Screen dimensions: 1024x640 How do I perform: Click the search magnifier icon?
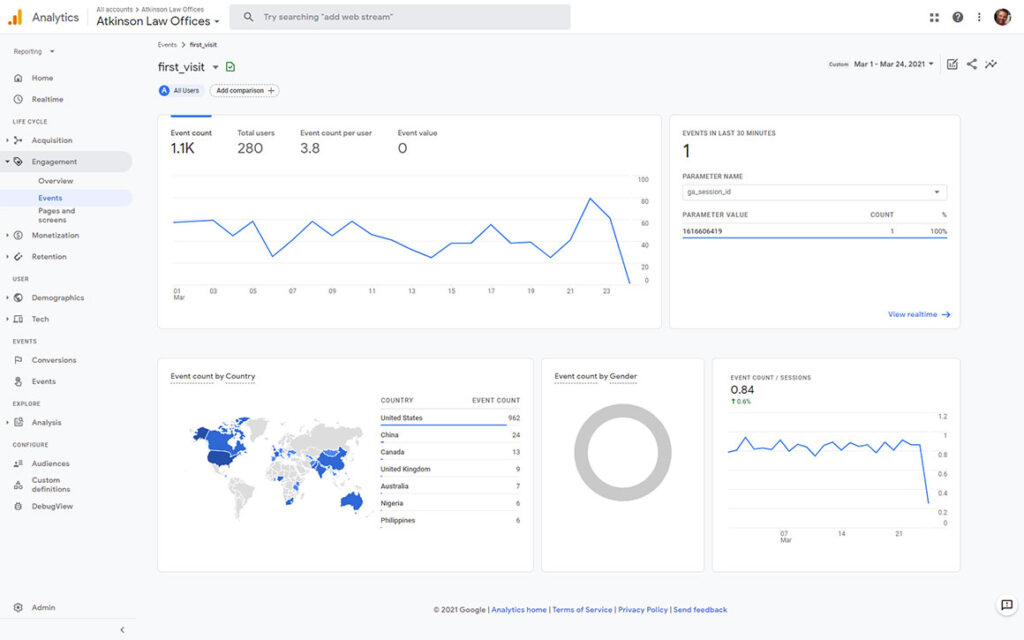[x=248, y=17]
